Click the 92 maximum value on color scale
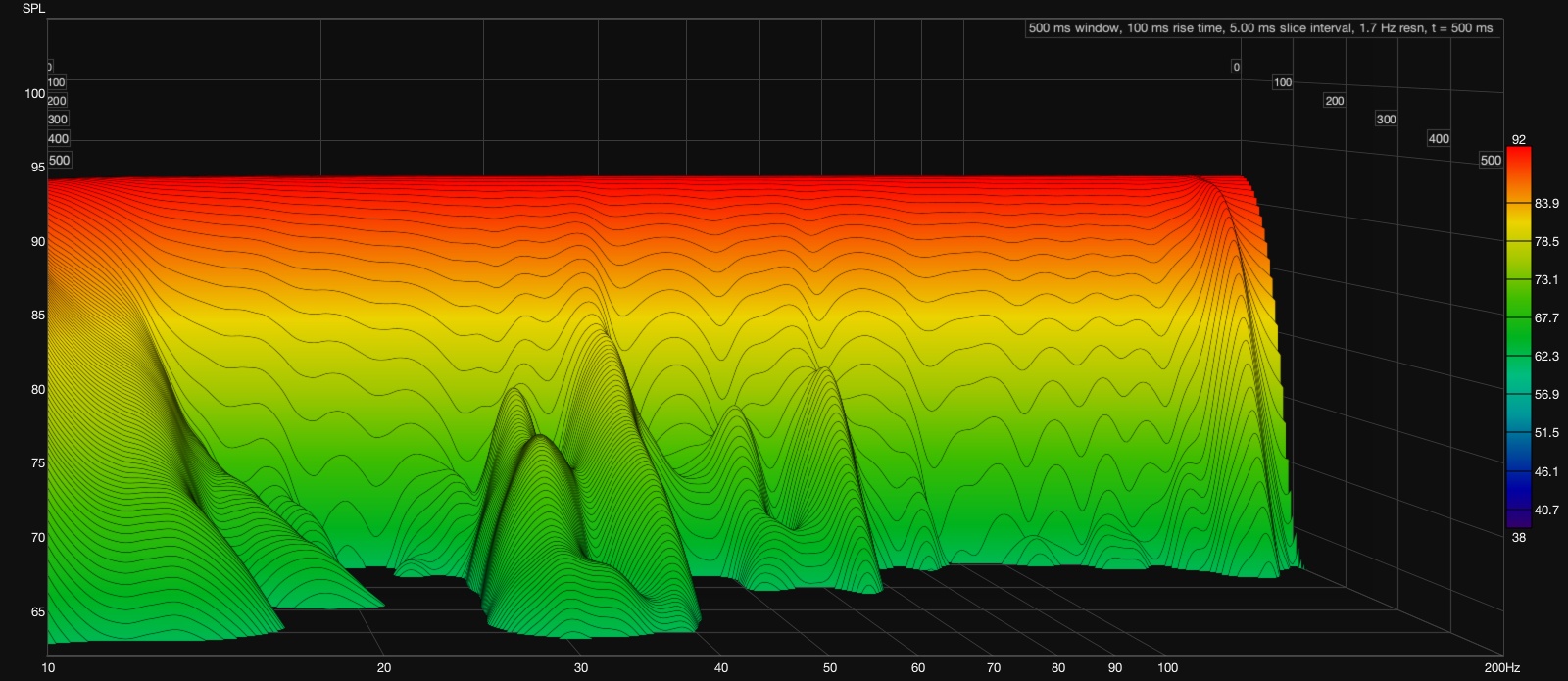Screen dimensions: 1568x681 point(1518,140)
